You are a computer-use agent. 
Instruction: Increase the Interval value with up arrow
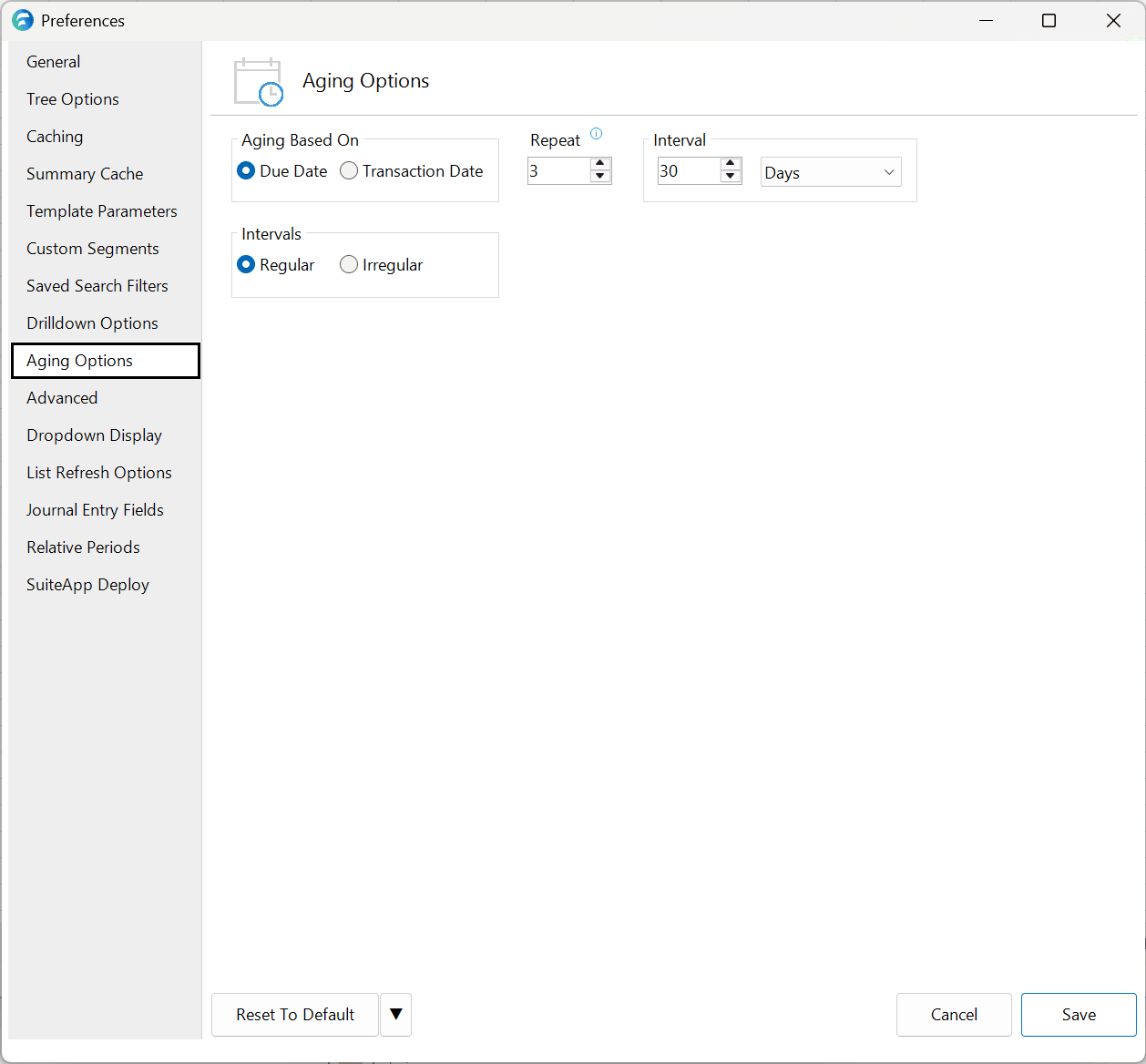(731, 164)
